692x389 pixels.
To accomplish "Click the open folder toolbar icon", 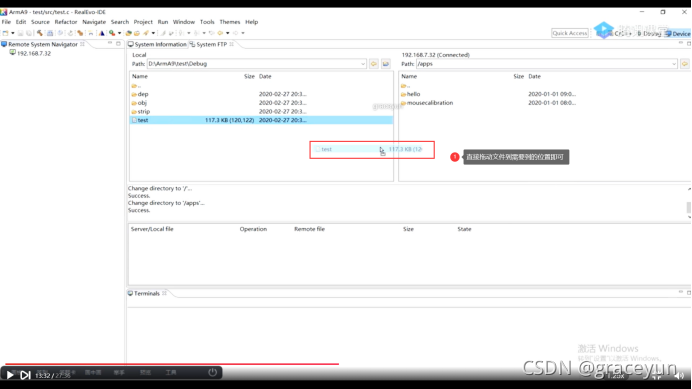I will [x=128, y=33].
